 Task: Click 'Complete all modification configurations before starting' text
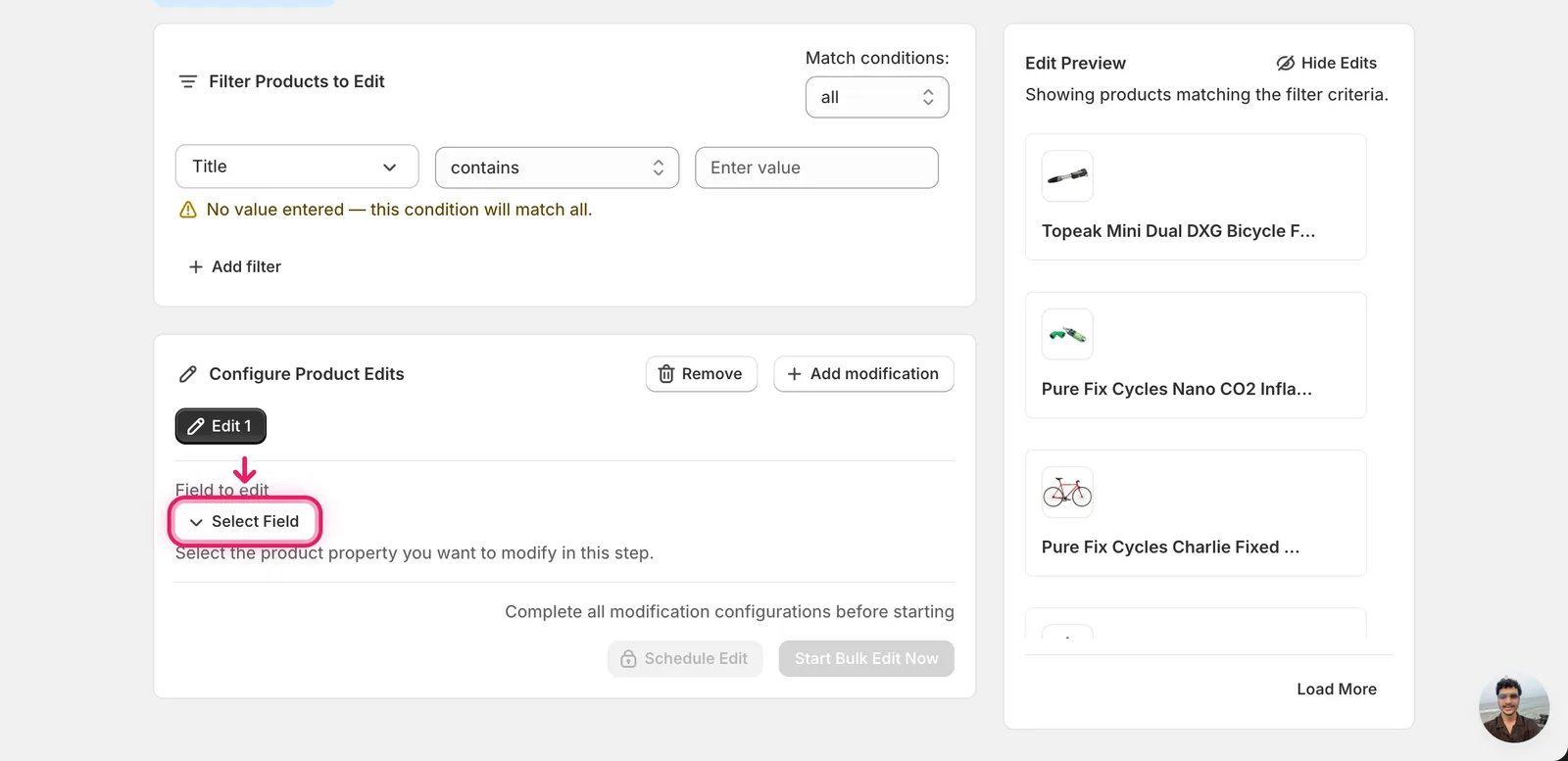pyautogui.click(x=729, y=611)
